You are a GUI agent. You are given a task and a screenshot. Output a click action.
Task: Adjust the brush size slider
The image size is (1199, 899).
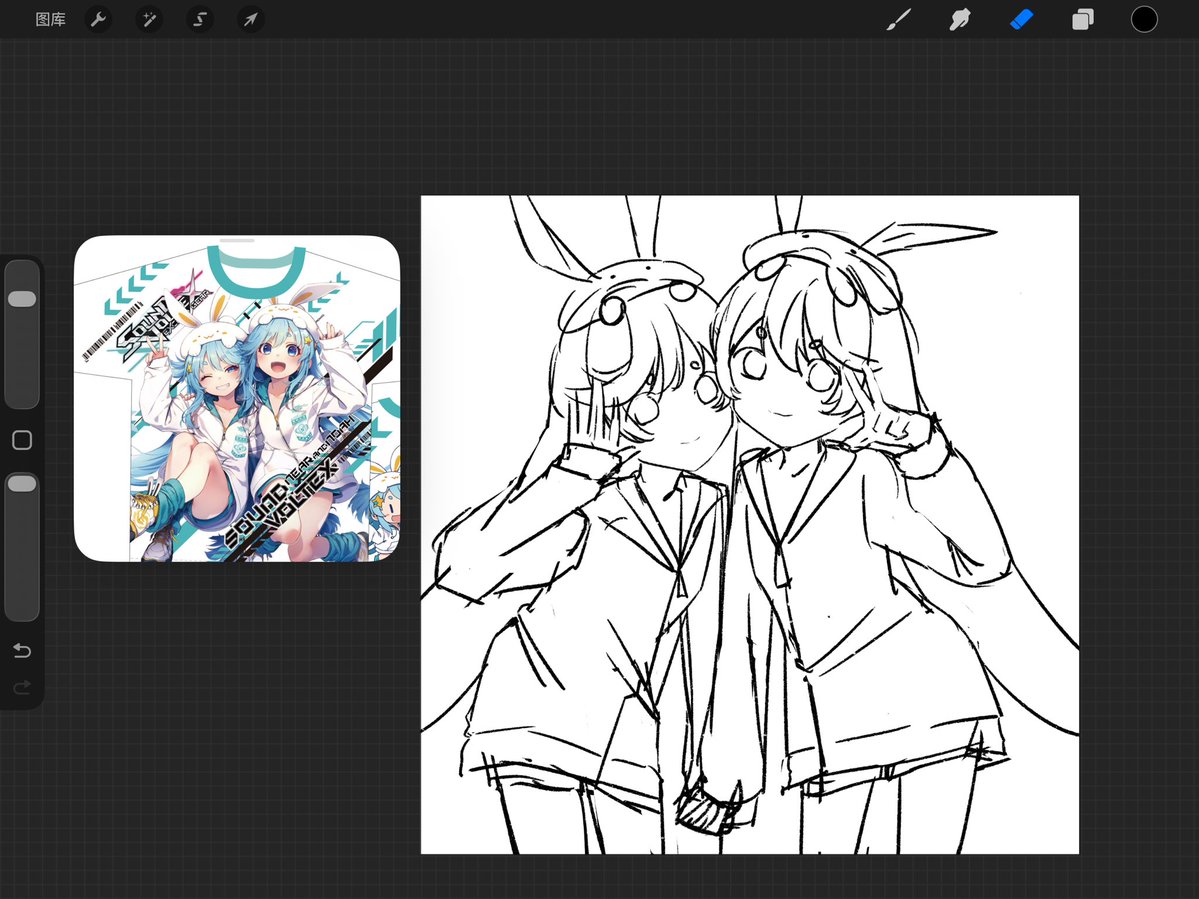tap(22, 335)
